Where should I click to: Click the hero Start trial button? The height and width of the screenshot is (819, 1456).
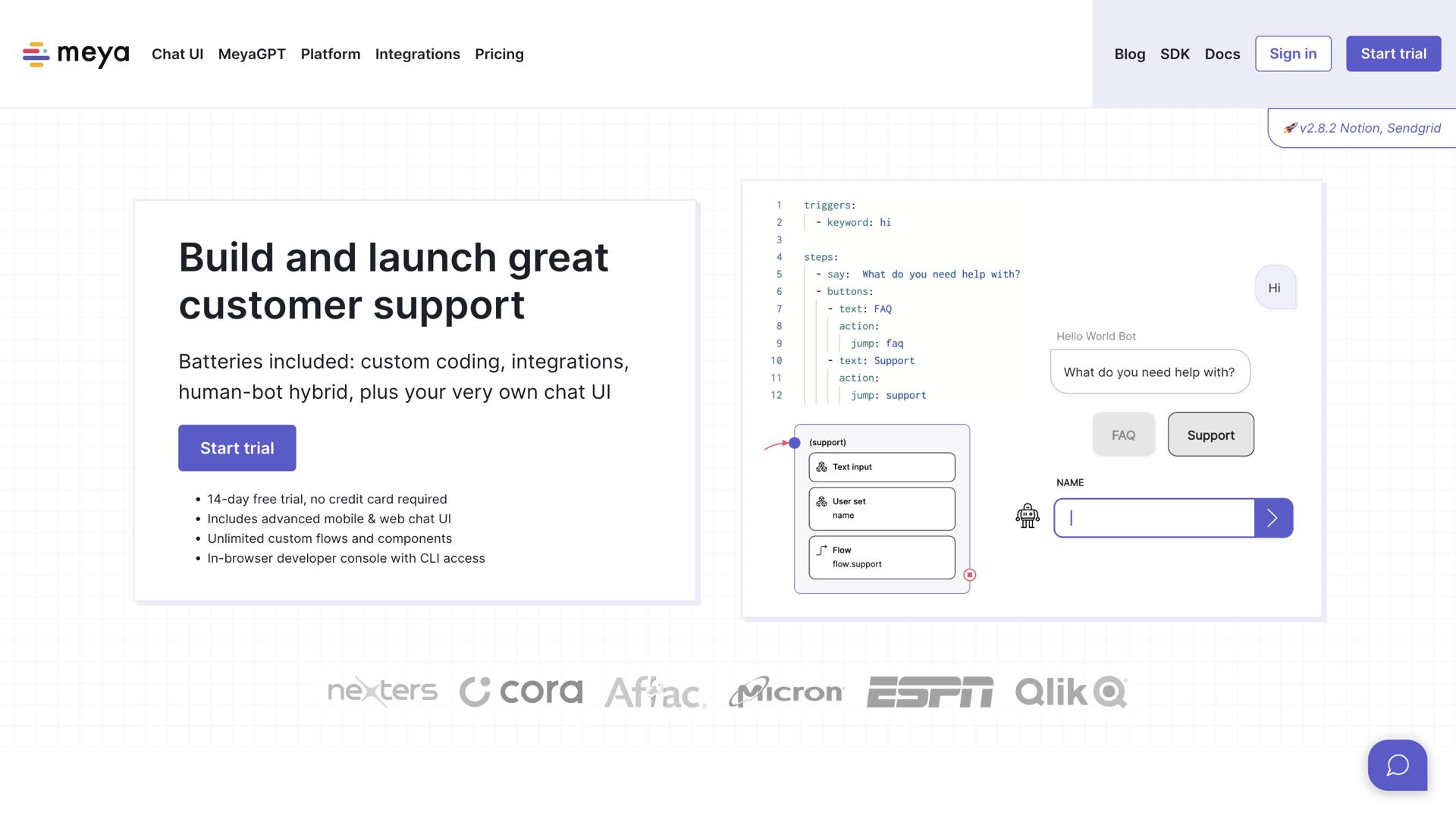[237, 448]
